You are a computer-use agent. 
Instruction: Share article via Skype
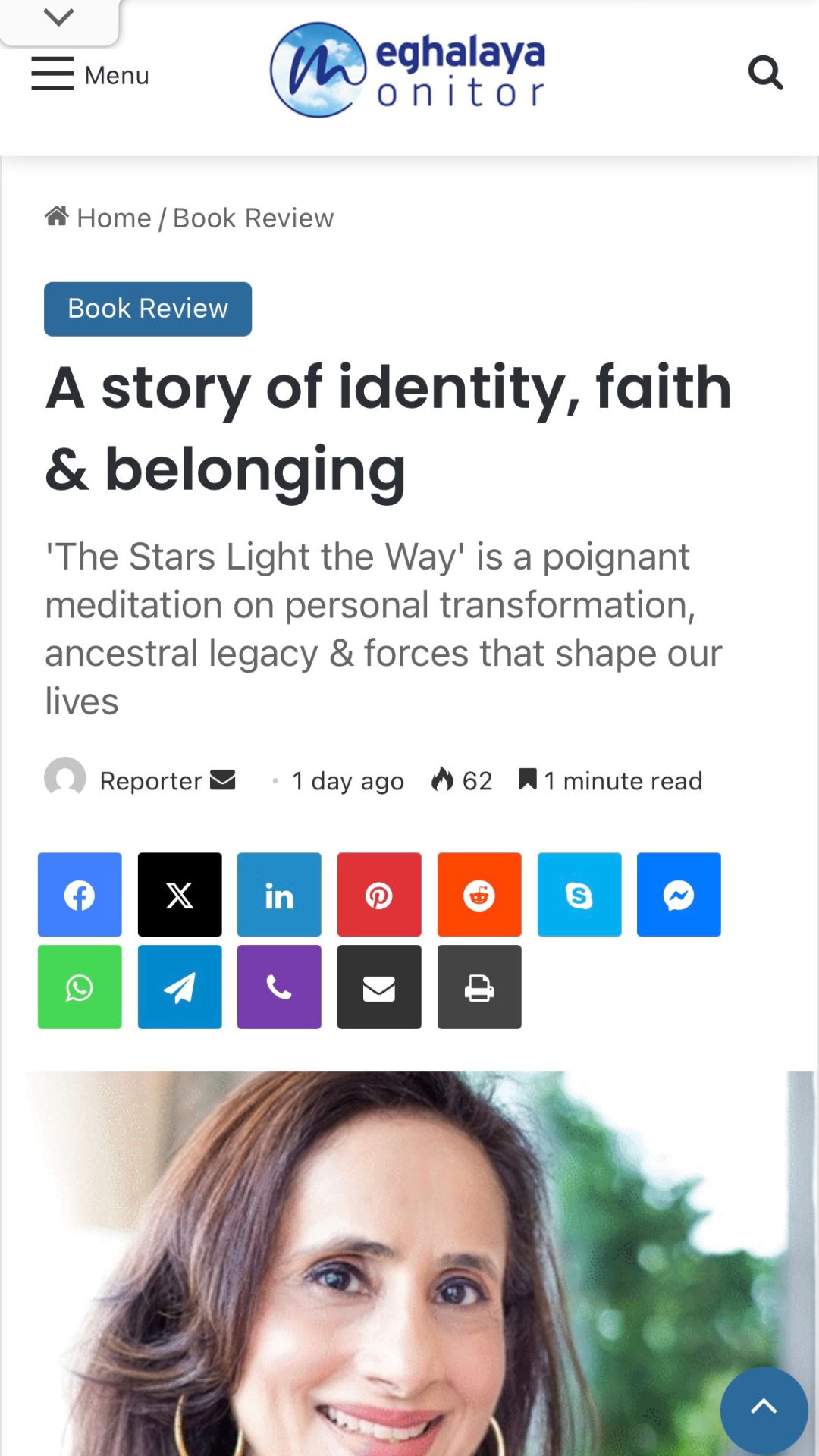point(579,895)
